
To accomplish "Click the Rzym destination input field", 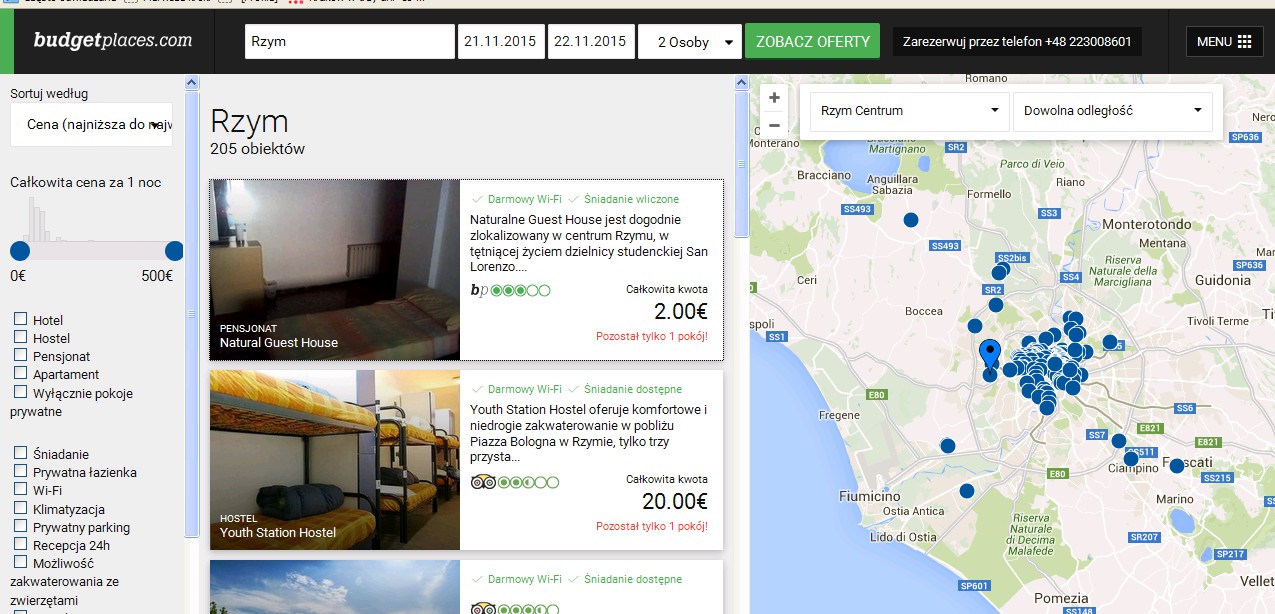I will click(x=350, y=42).
